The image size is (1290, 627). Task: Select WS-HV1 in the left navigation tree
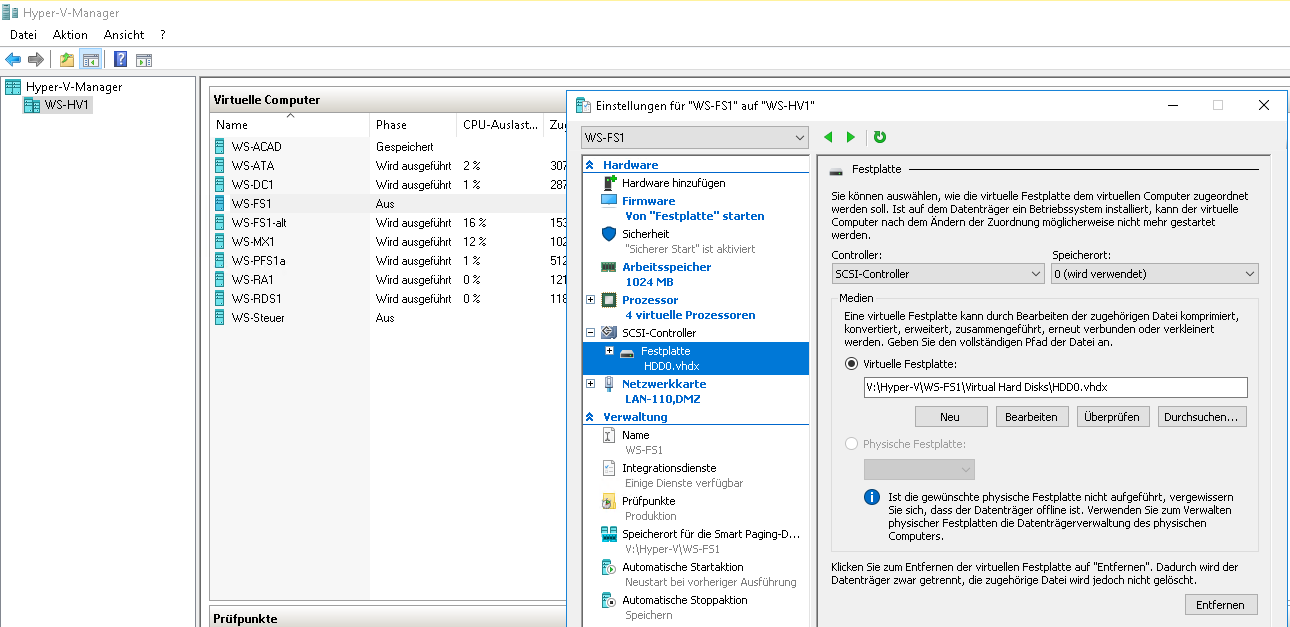coord(67,105)
